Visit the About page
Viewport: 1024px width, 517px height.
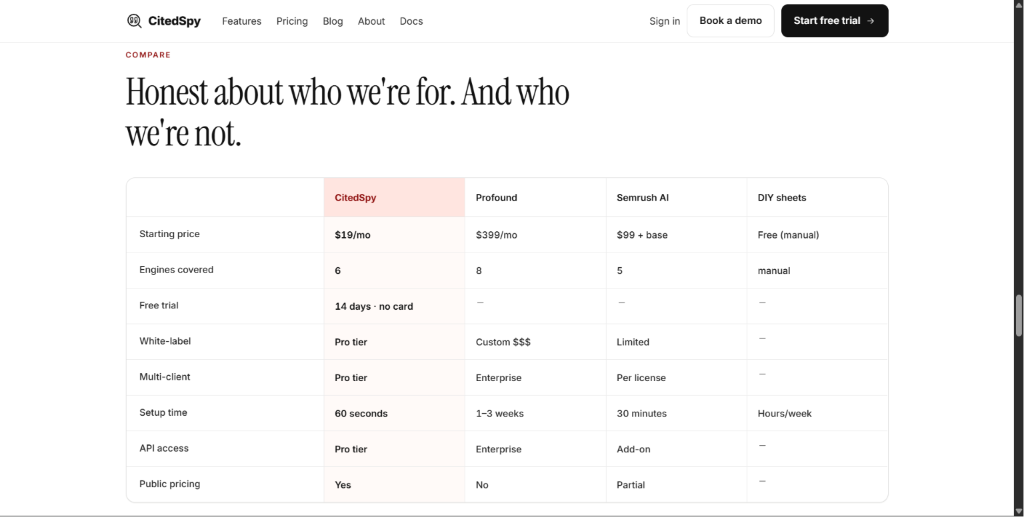tap(371, 21)
